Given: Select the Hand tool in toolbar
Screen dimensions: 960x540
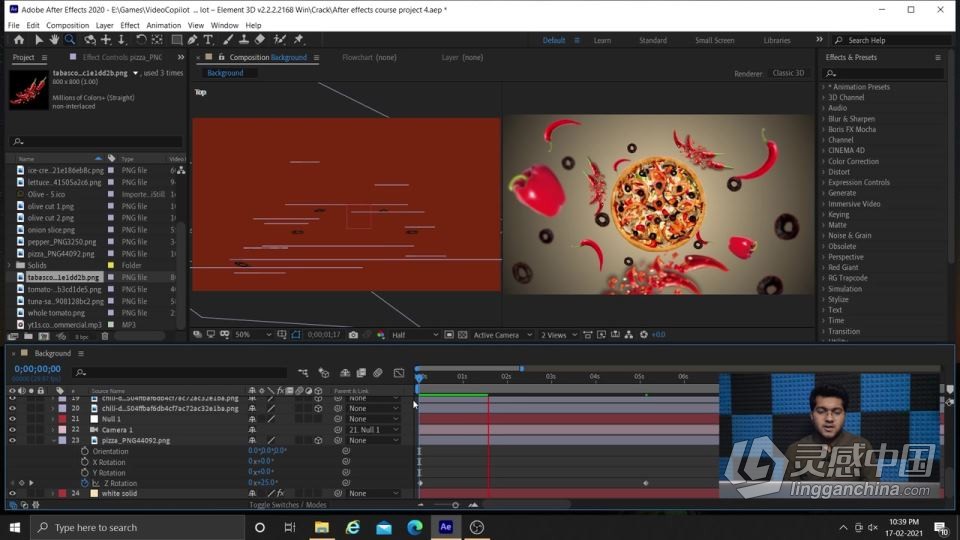Looking at the screenshot, I should coord(54,40).
